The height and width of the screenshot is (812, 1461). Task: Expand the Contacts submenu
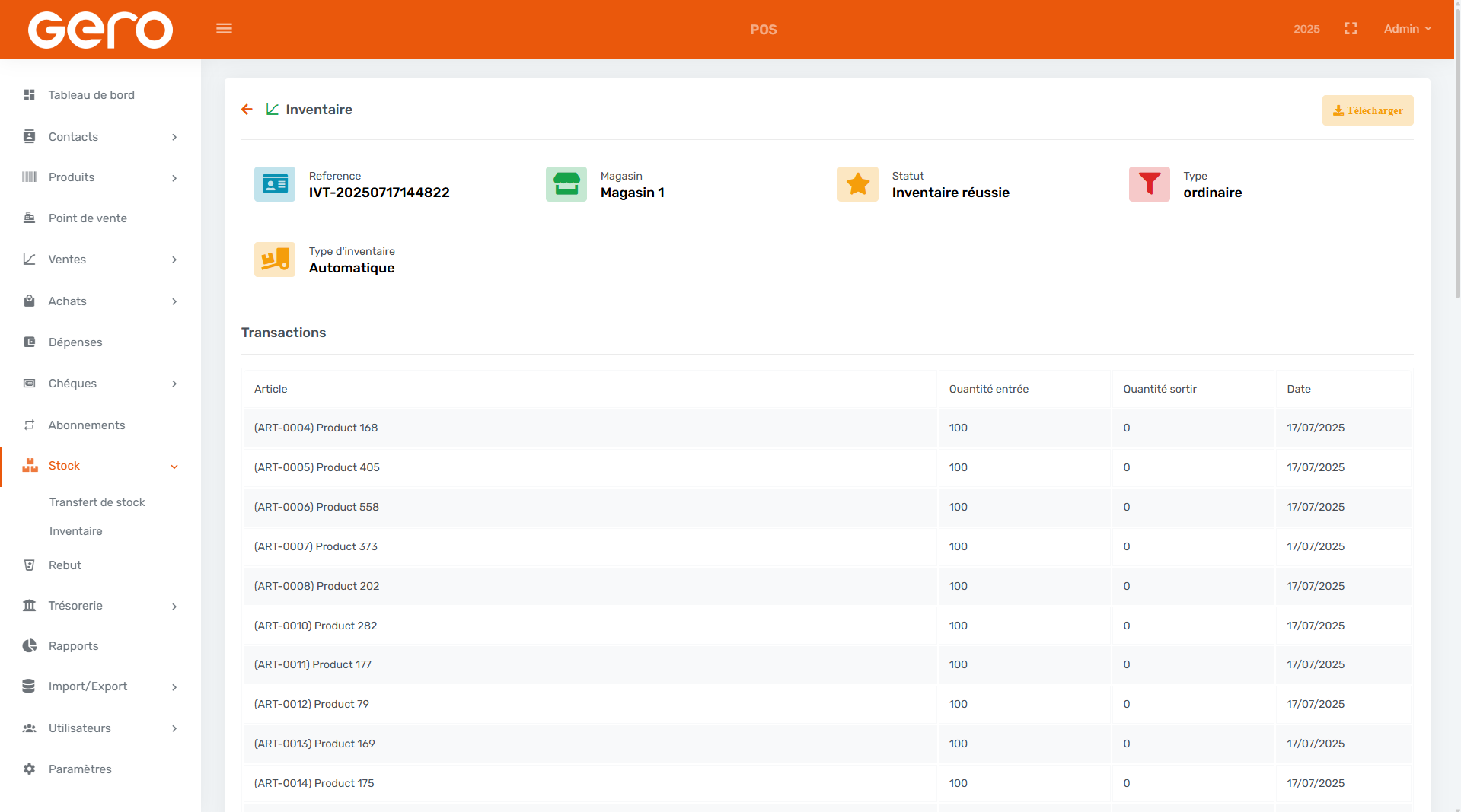100,137
